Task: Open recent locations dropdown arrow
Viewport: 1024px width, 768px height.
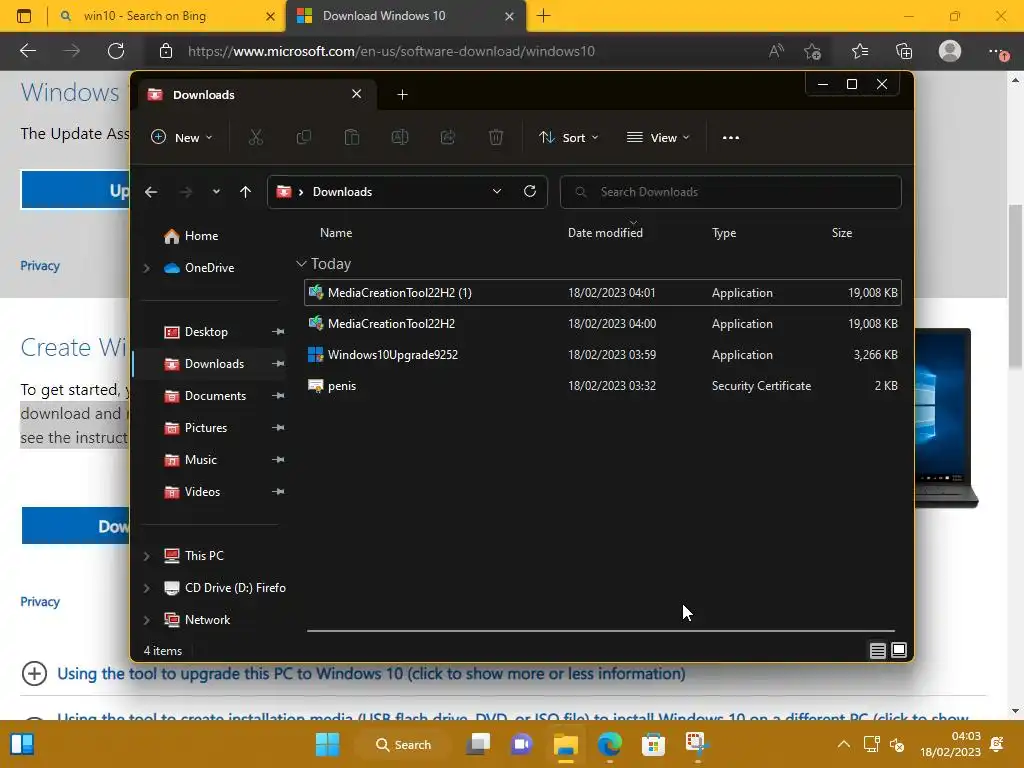Action: [x=216, y=192]
